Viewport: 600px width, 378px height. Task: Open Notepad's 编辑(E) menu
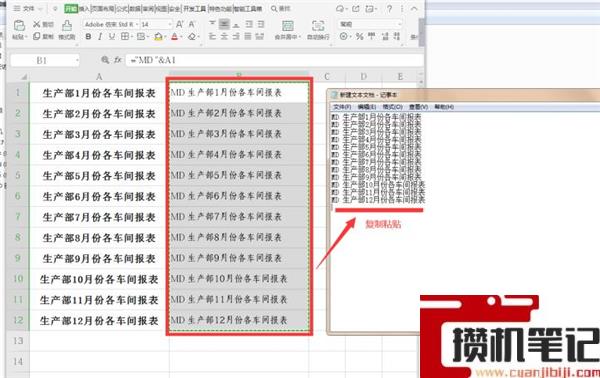point(367,107)
